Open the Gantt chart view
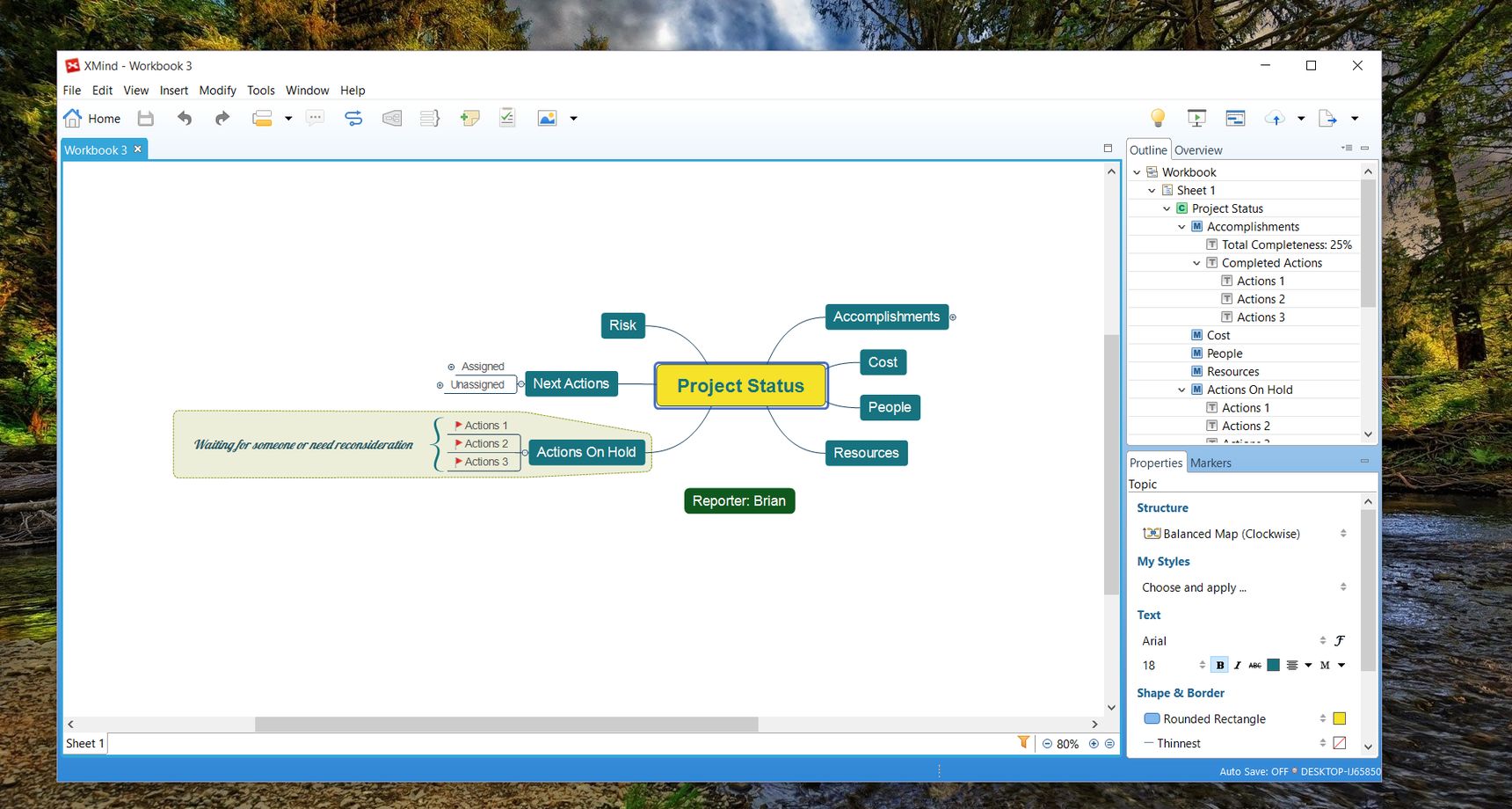 click(x=1235, y=118)
